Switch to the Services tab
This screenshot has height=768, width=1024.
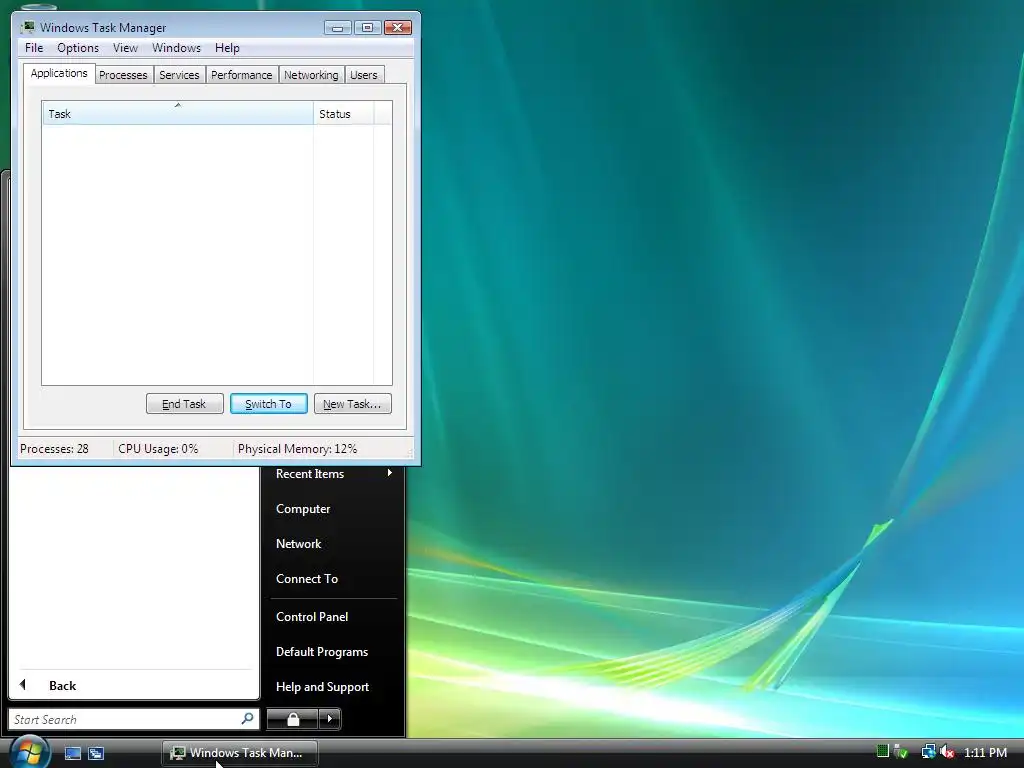point(179,75)
